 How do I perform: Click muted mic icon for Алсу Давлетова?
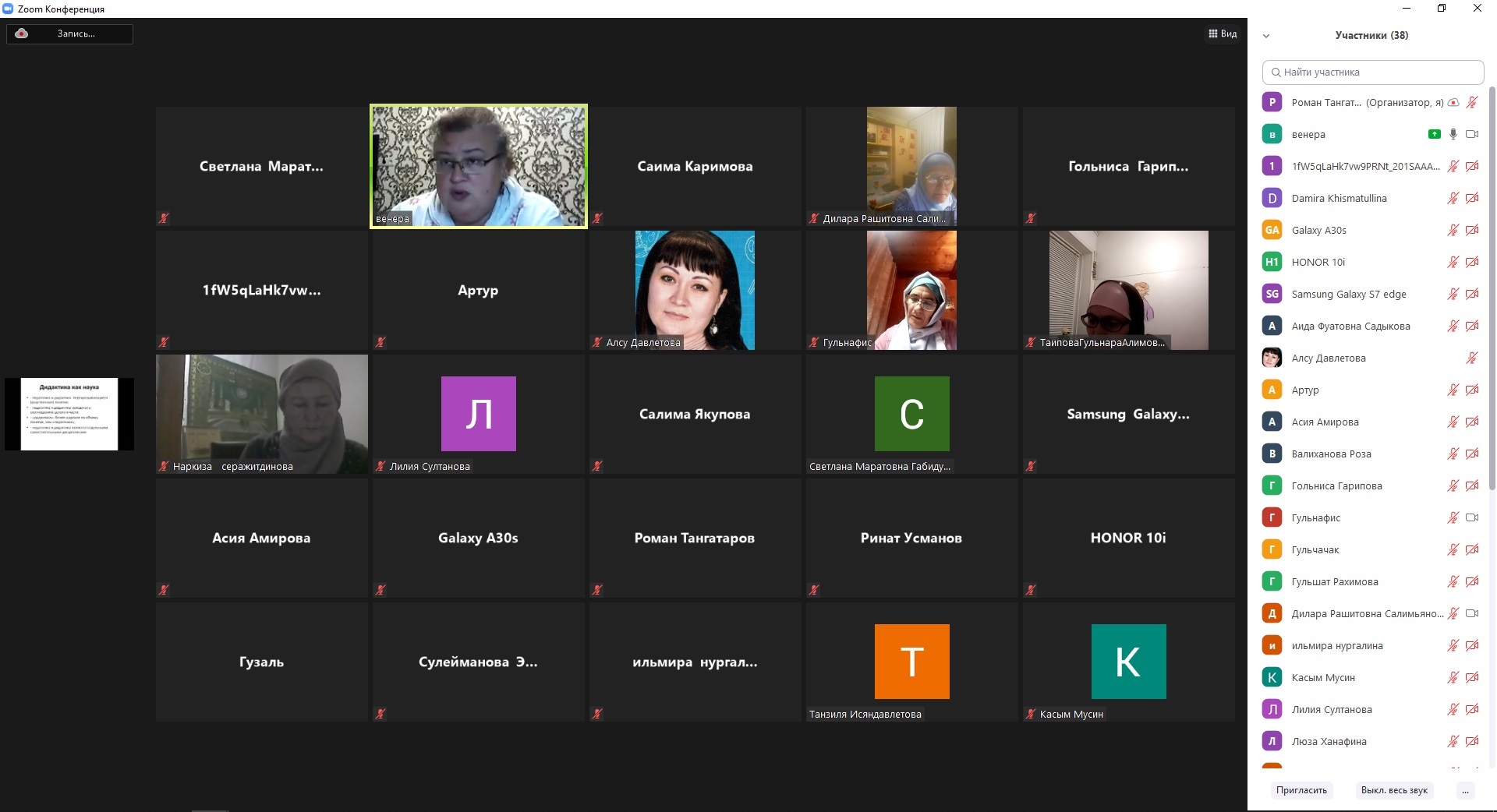tap(1472, 358)
